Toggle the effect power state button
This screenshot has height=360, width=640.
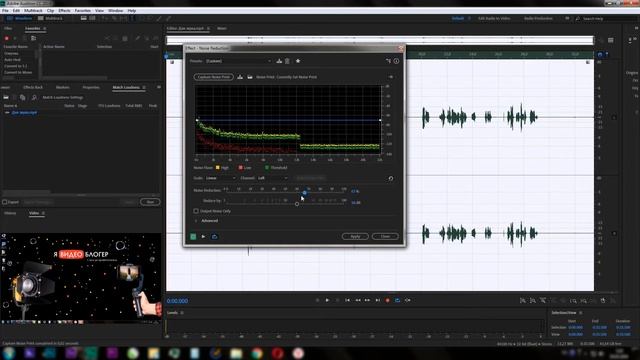pos(193,236)
